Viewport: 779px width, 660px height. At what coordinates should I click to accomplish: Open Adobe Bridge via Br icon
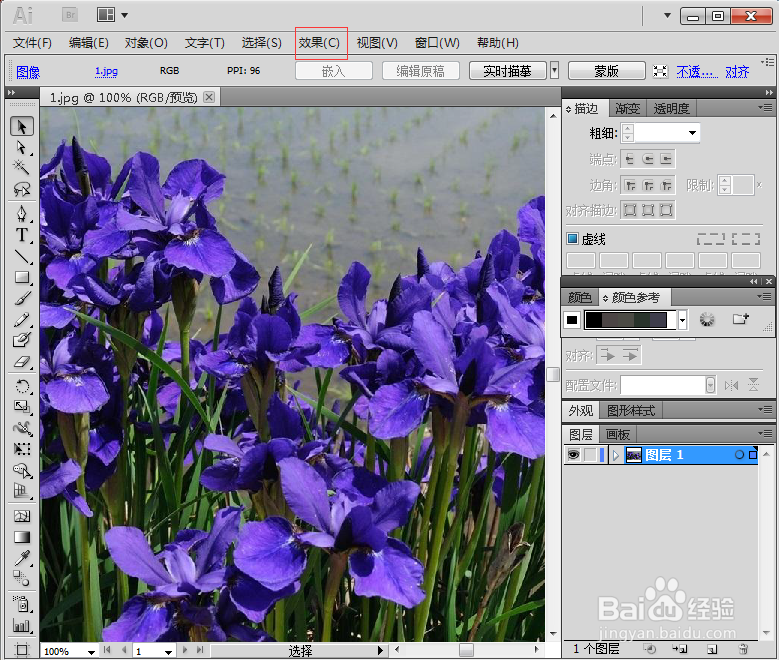(71, 15)
